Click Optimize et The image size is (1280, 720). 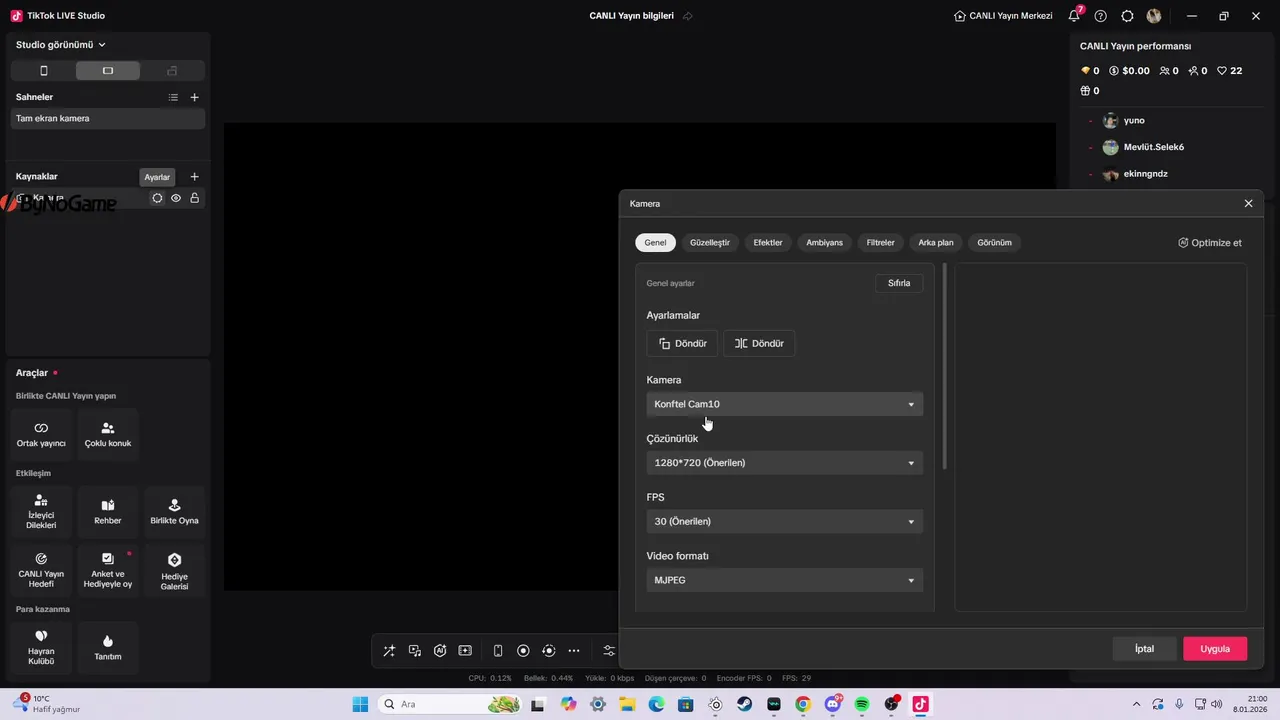tap(1210, 243)
